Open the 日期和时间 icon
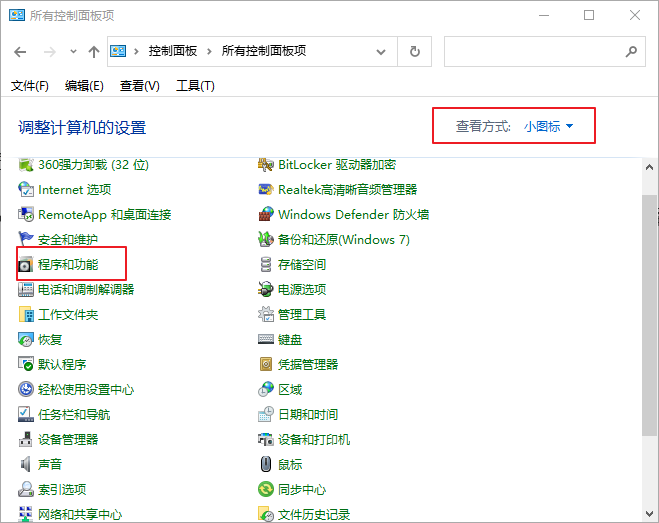 point(266,414)
